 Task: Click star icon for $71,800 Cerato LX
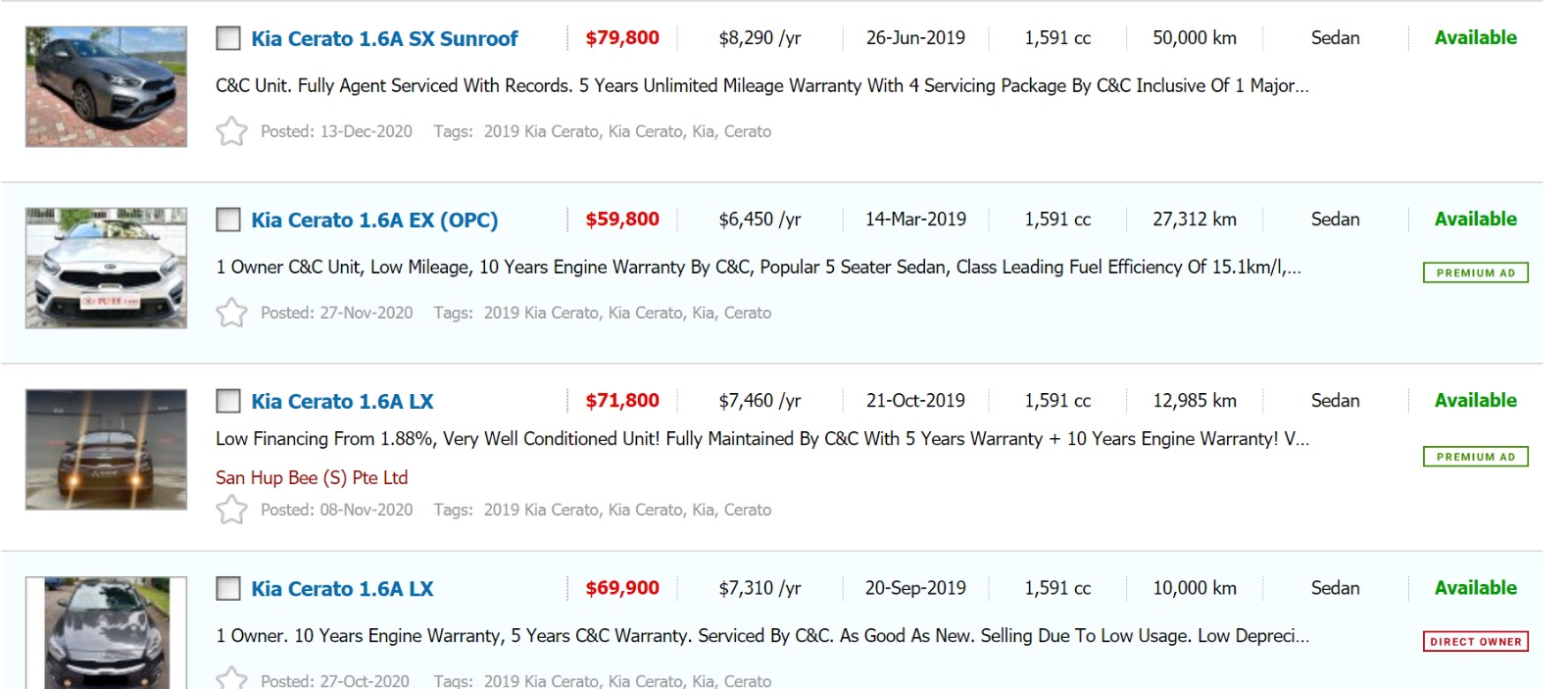pyautogui.click(x=231, y=510)
